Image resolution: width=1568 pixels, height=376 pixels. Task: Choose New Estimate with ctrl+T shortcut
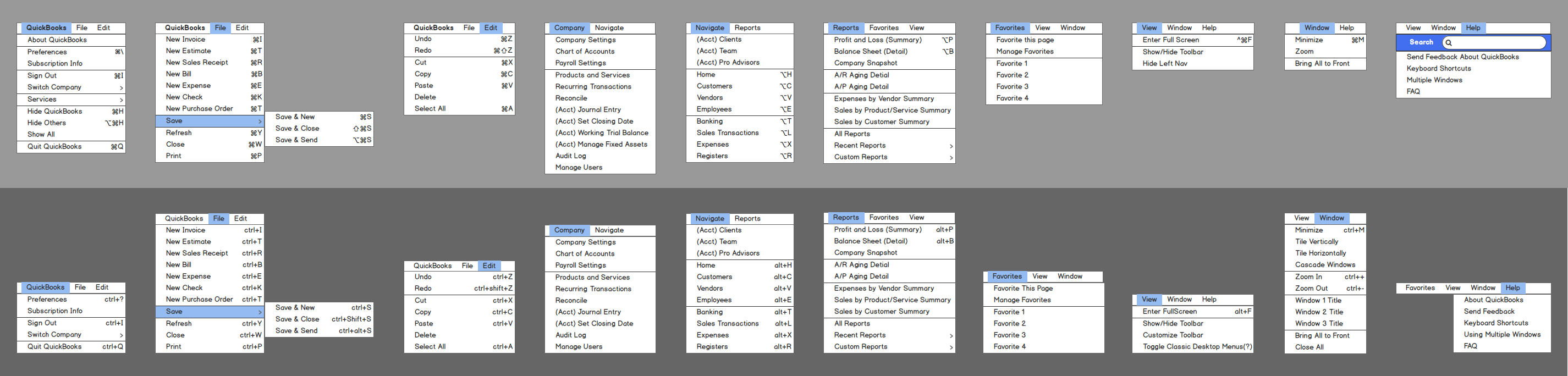tap(210, 242)
